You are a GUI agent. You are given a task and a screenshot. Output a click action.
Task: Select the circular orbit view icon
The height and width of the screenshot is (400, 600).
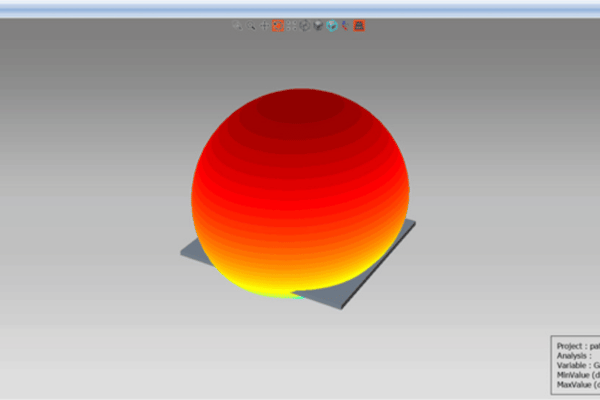[305, 26]
